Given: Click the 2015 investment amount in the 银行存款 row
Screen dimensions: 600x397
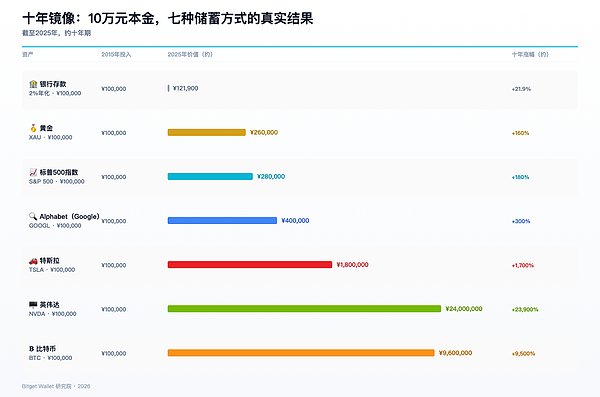Looking at the screenshot, I should pyautogui.click(x=114, y=89).
